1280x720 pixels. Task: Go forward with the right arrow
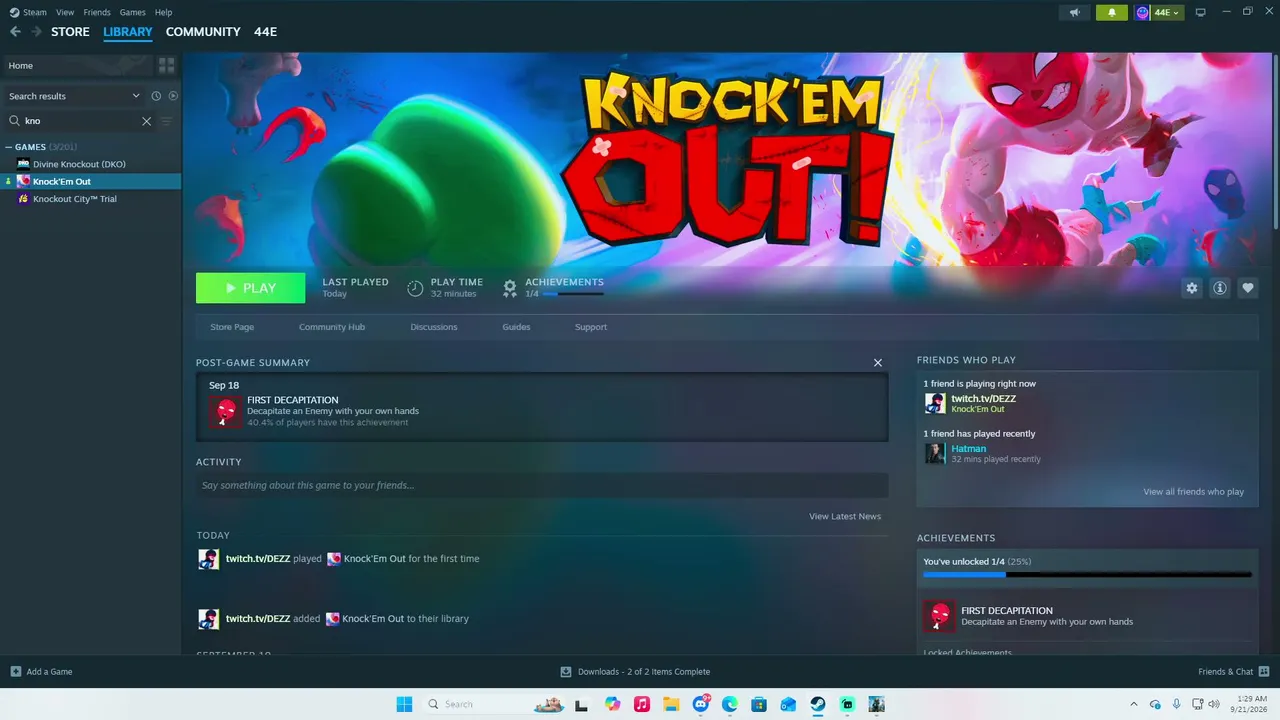tap(37, 32)
